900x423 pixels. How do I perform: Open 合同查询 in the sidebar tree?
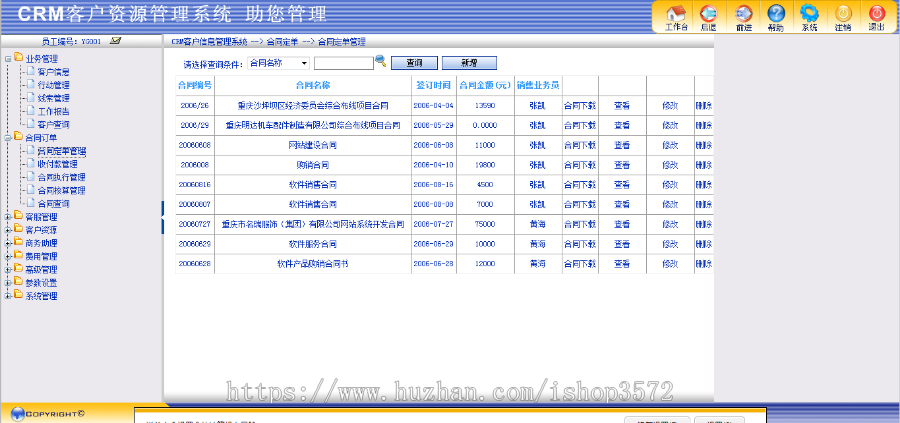click(x=53, y=204)
